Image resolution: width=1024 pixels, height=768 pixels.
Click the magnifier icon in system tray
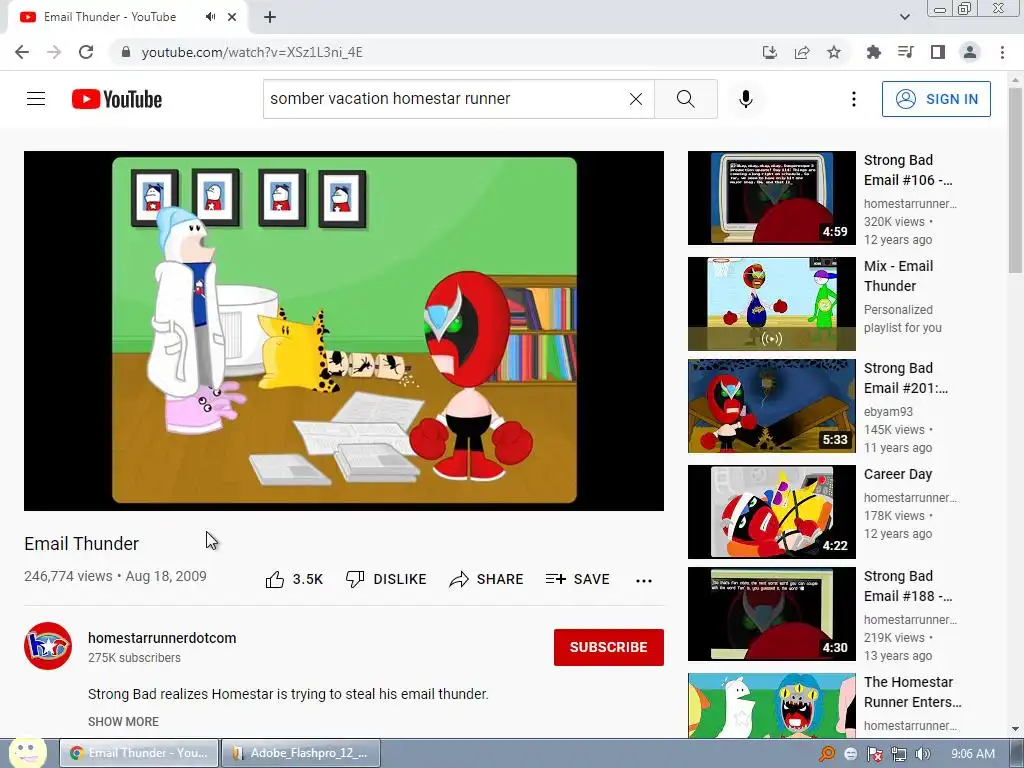pos(827,754)
